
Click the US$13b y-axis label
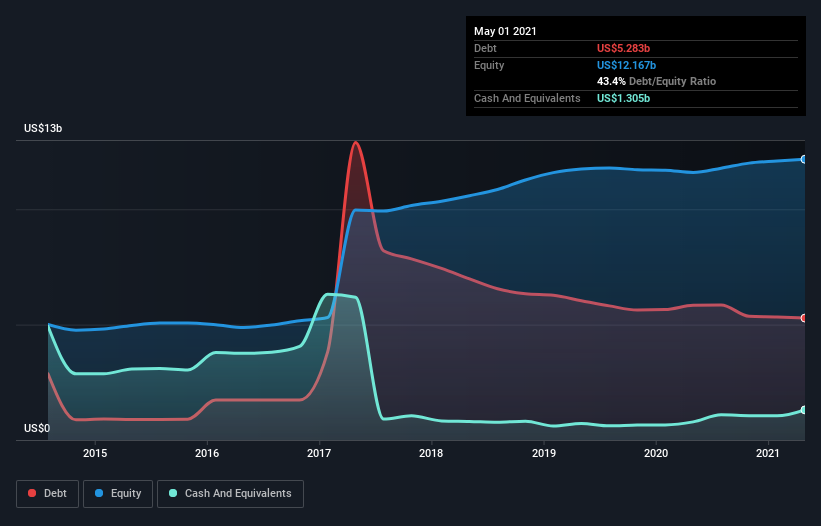pyautogui.click(x=43, y=128)
